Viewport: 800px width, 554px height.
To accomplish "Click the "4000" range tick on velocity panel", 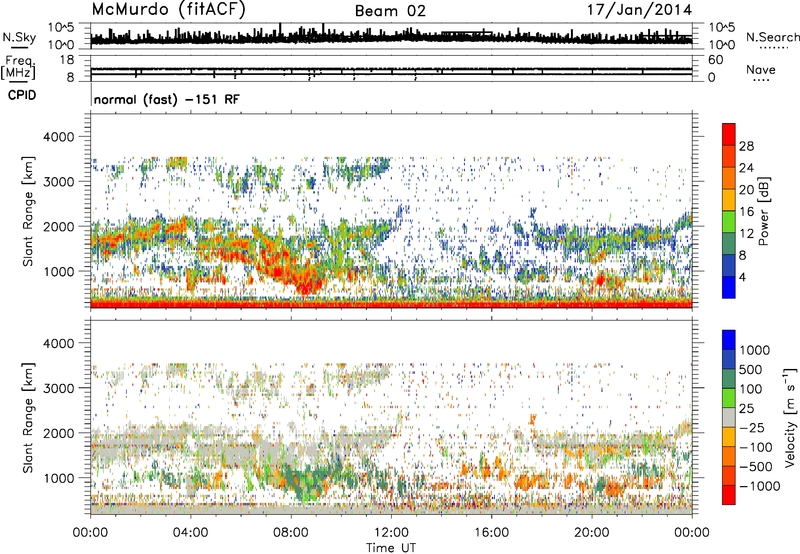I will coord(60,343).
